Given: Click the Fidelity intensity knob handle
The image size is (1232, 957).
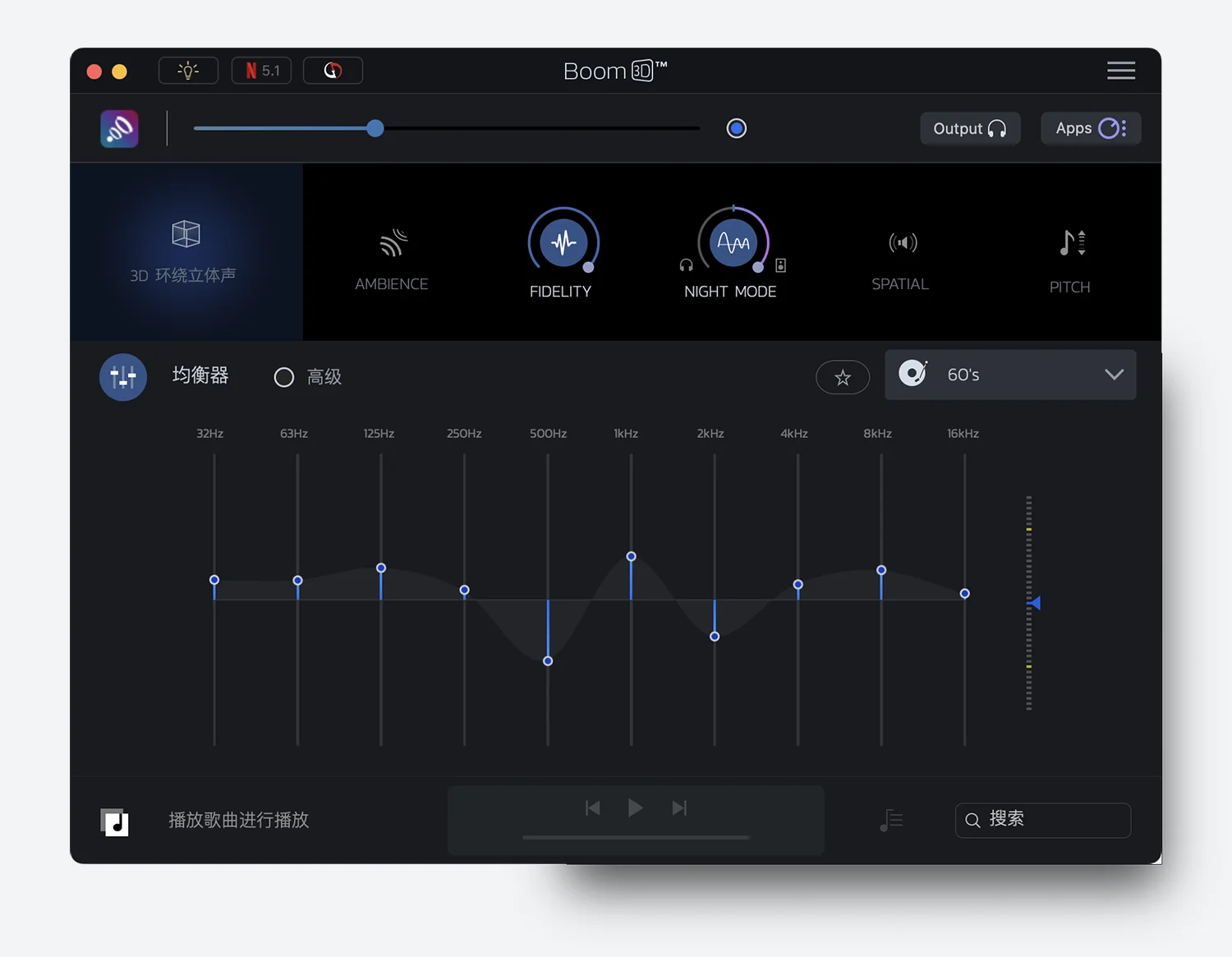Looking at the screenshot, I should (x=588, y=267).
